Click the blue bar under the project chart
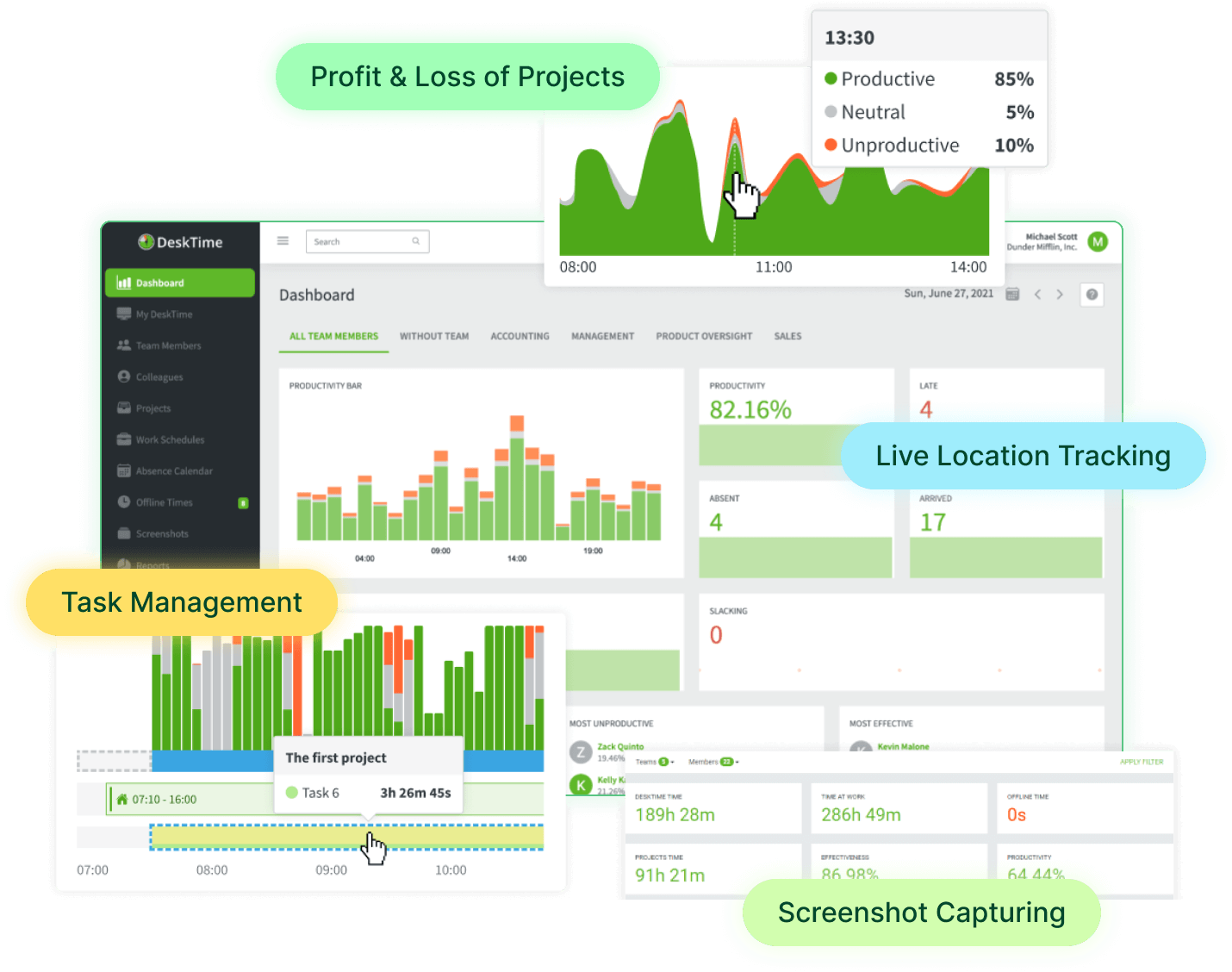 (x=347, y=761)
